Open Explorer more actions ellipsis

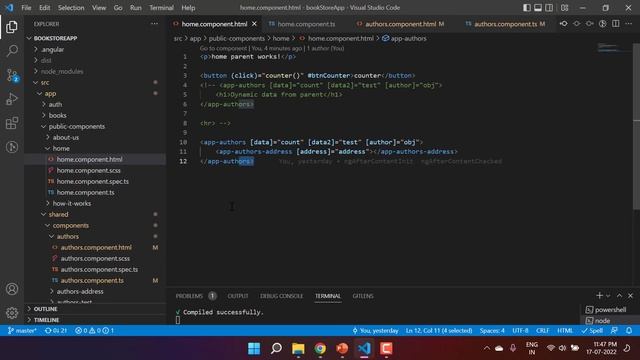154,24
